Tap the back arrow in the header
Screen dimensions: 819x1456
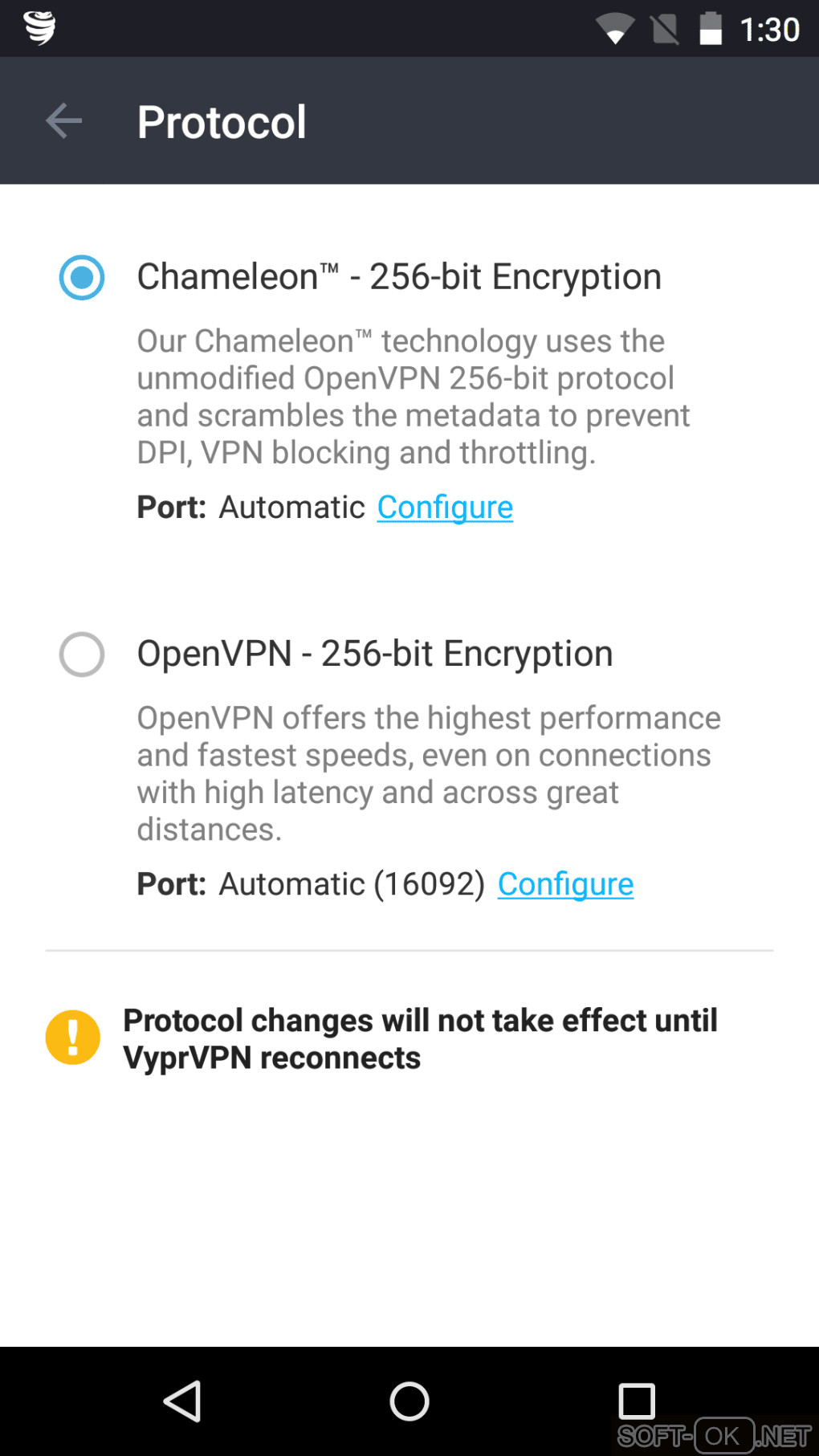click(64, 121)
